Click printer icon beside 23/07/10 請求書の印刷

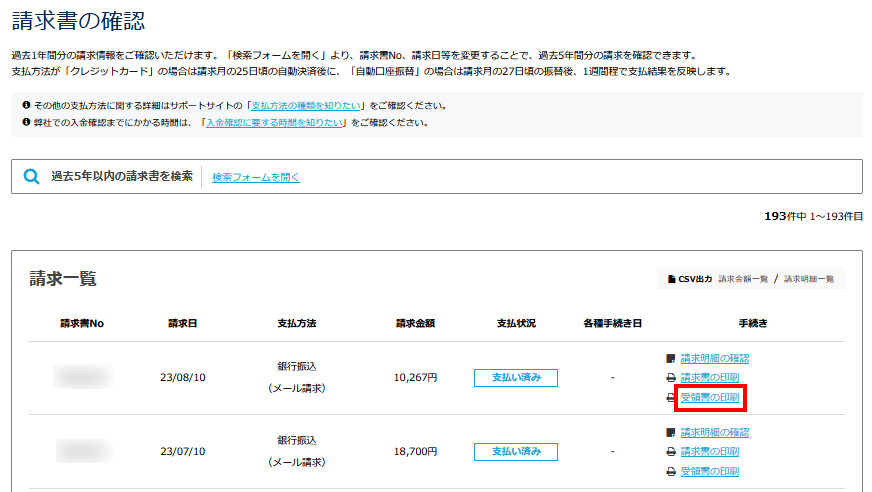point(671,452)
